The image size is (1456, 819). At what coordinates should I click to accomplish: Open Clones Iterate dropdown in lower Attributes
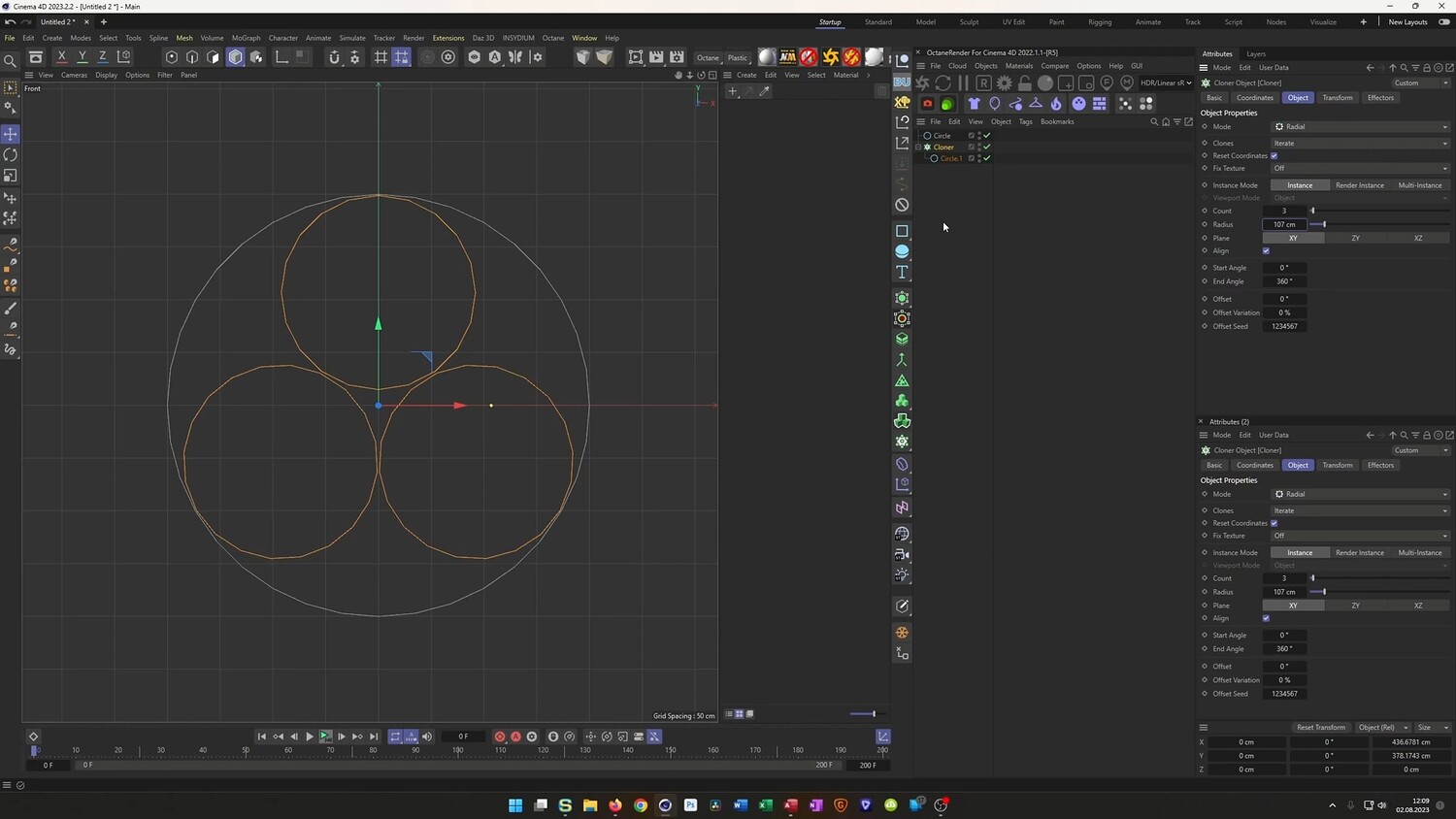point(1361,510)
